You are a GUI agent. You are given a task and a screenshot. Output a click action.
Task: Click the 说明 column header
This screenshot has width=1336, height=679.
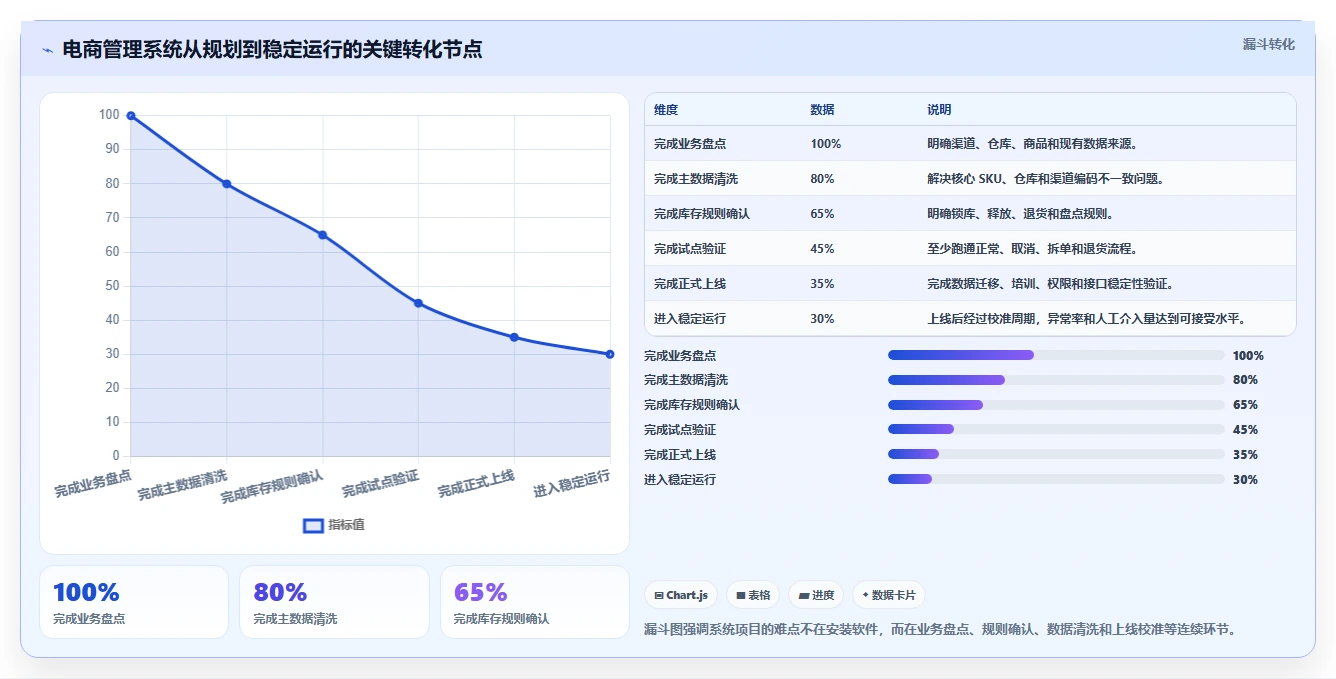pyautogui.click(x=939, y=110)
